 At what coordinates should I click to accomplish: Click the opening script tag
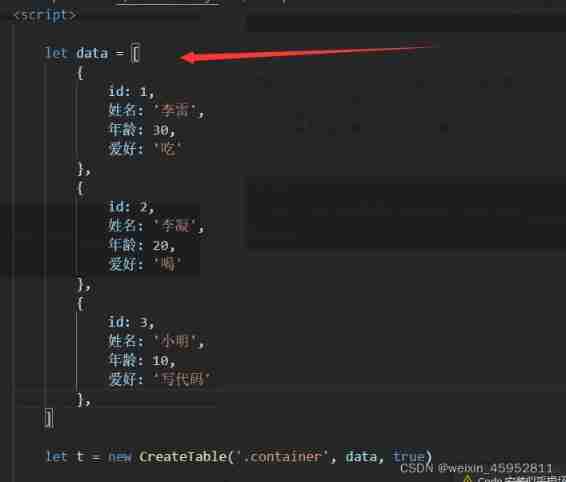[44, 15]
